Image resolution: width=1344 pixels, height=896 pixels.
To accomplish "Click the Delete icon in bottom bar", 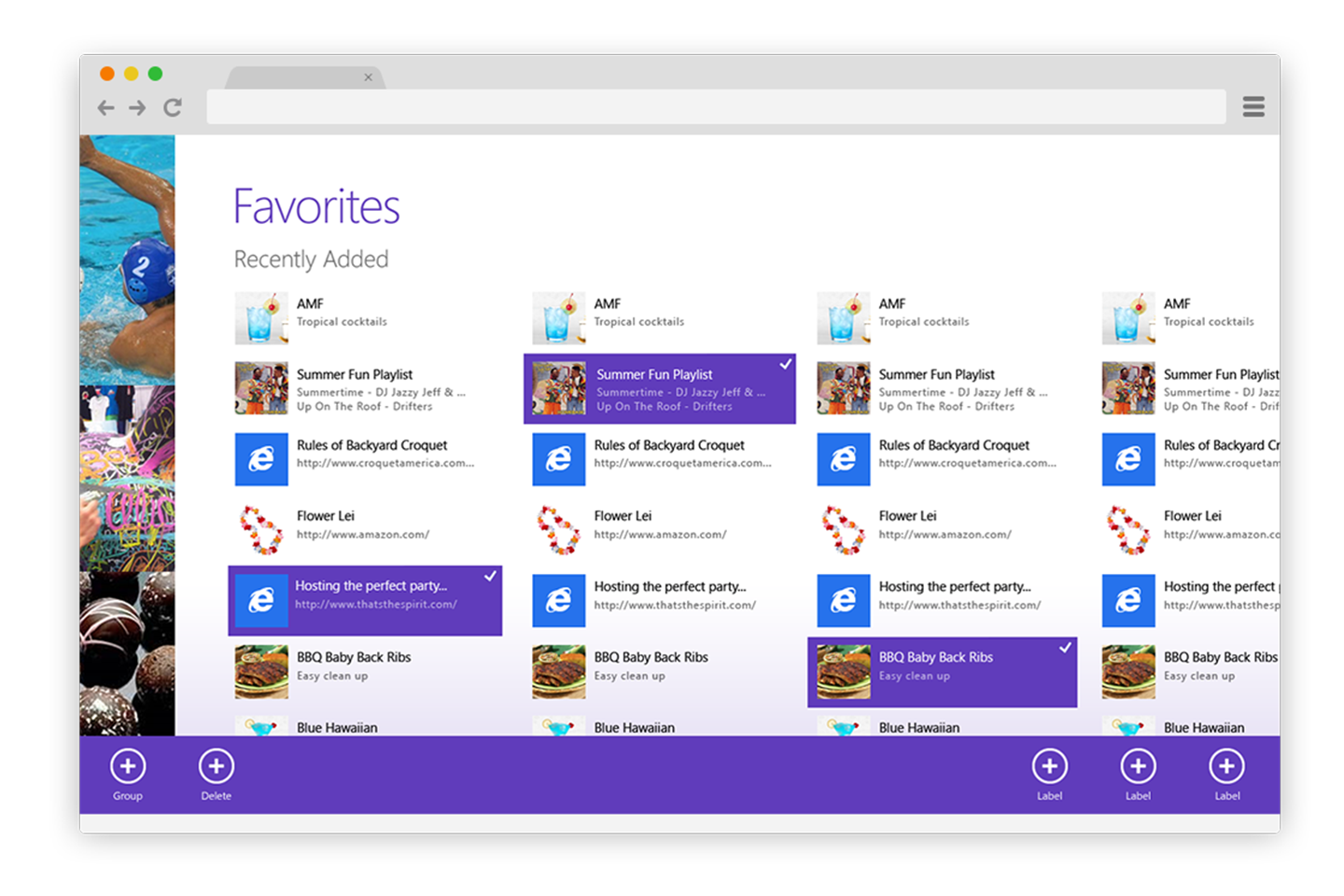I will point(216,766).
